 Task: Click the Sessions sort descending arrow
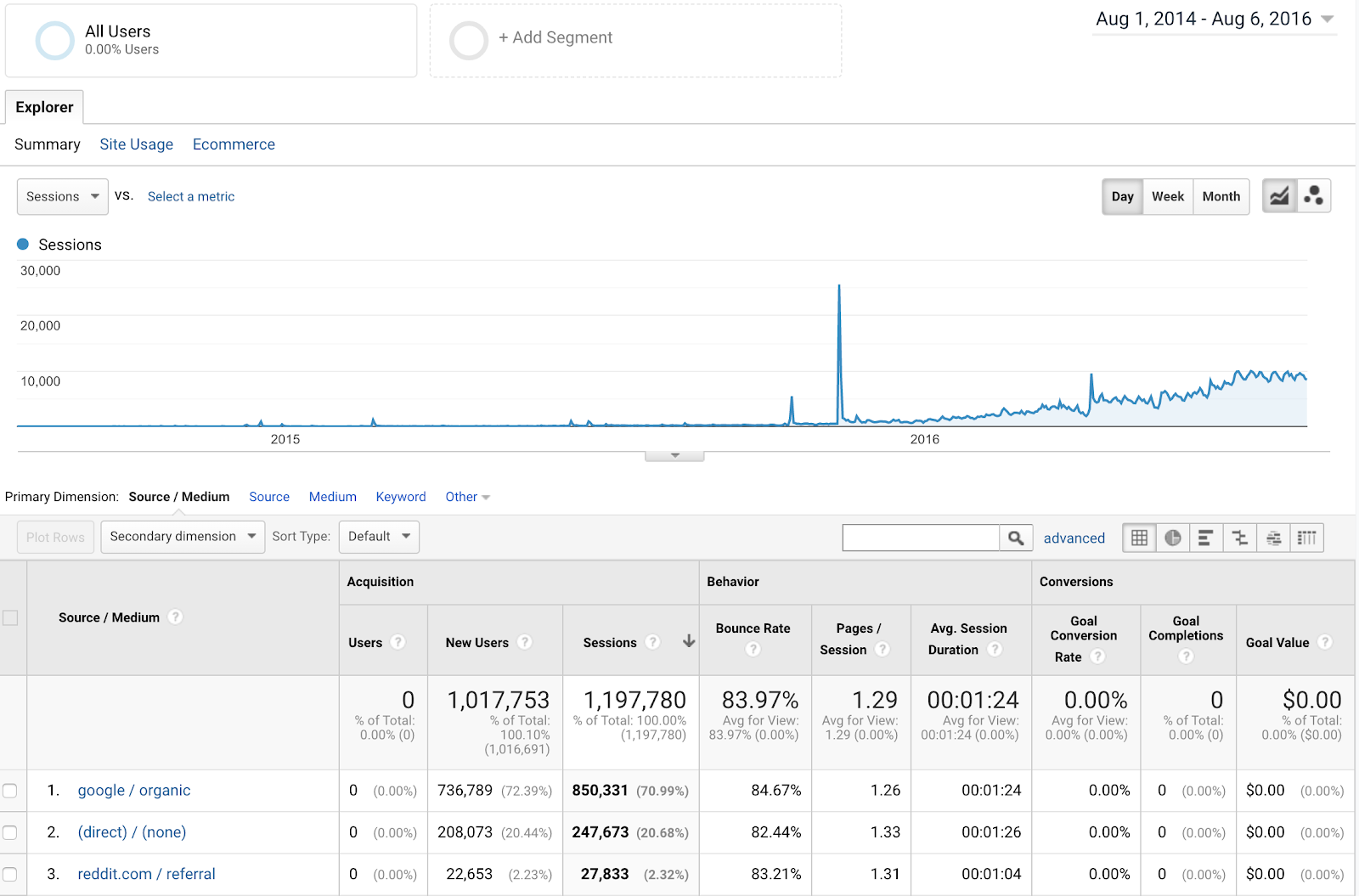click(688, 641)
